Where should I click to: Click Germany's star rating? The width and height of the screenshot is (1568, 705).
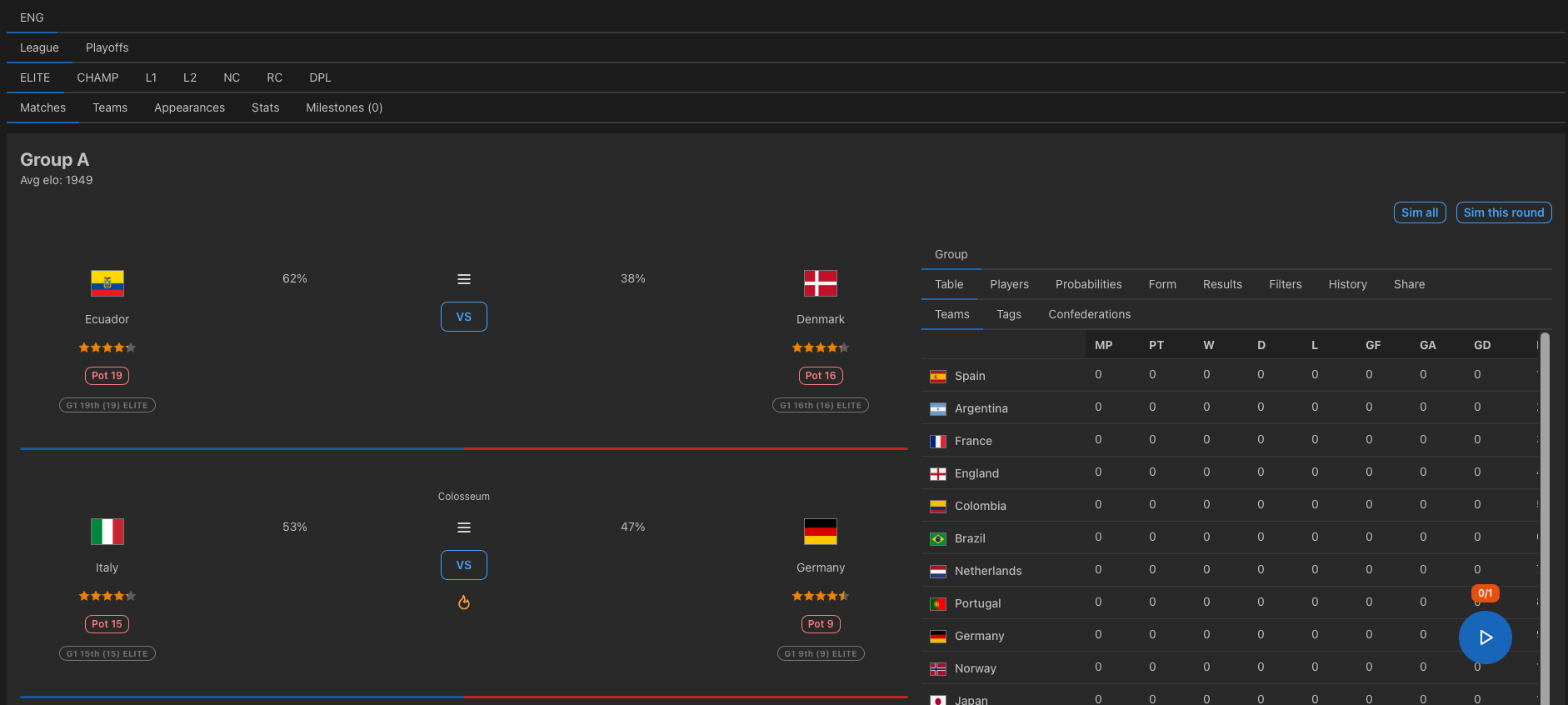click(x=821, y=596)
